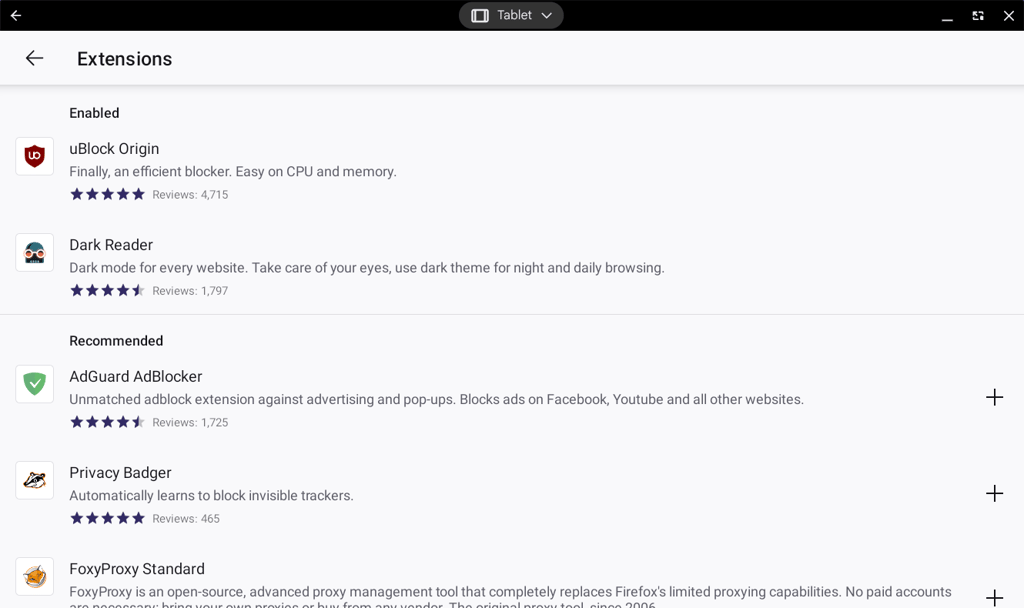The width and height of the screenshot is (1024, 608).
Task: Toggle fullscreen window mode
Action: click(978, 16)
